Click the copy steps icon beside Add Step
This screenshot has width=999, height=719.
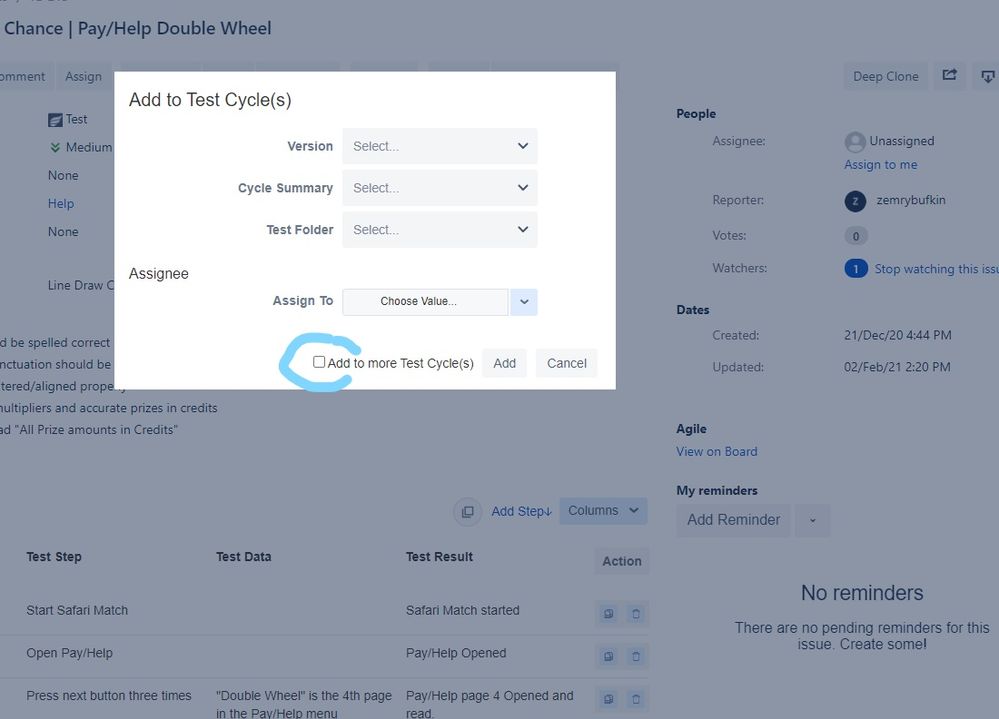(x=467, y=511)
